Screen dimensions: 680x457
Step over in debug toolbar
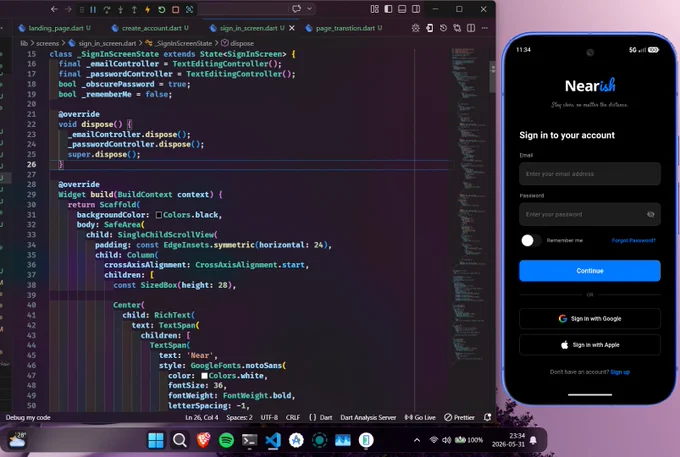tap(107, 10)
